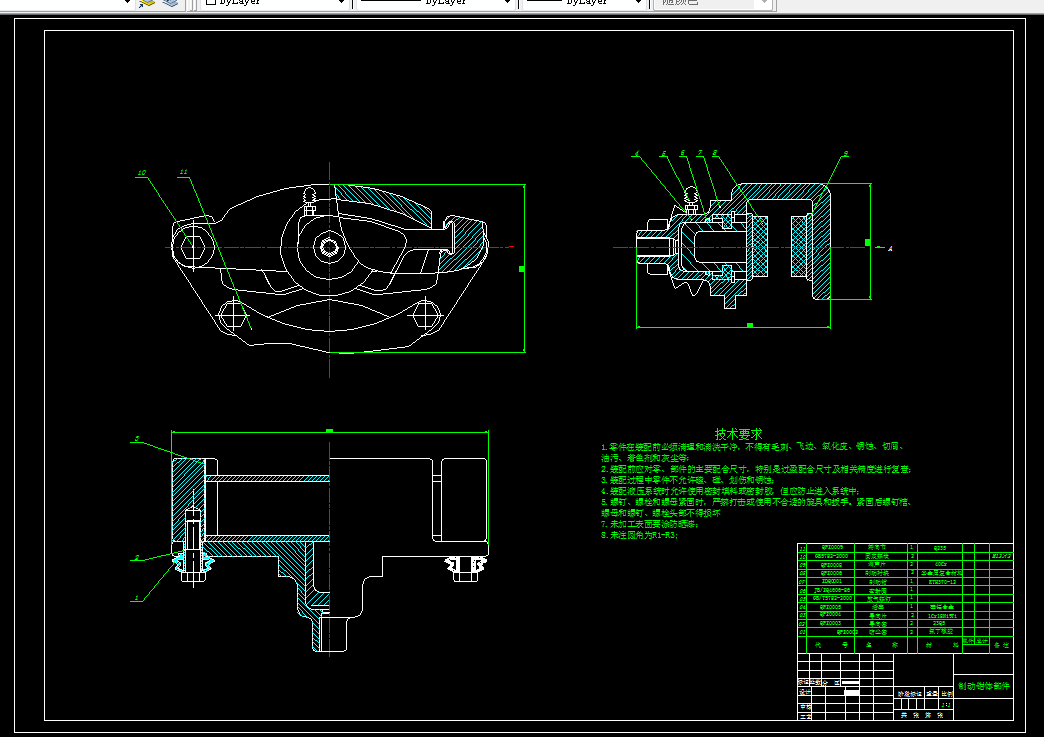Open the grayed plot style dropdown

point(764,3)
